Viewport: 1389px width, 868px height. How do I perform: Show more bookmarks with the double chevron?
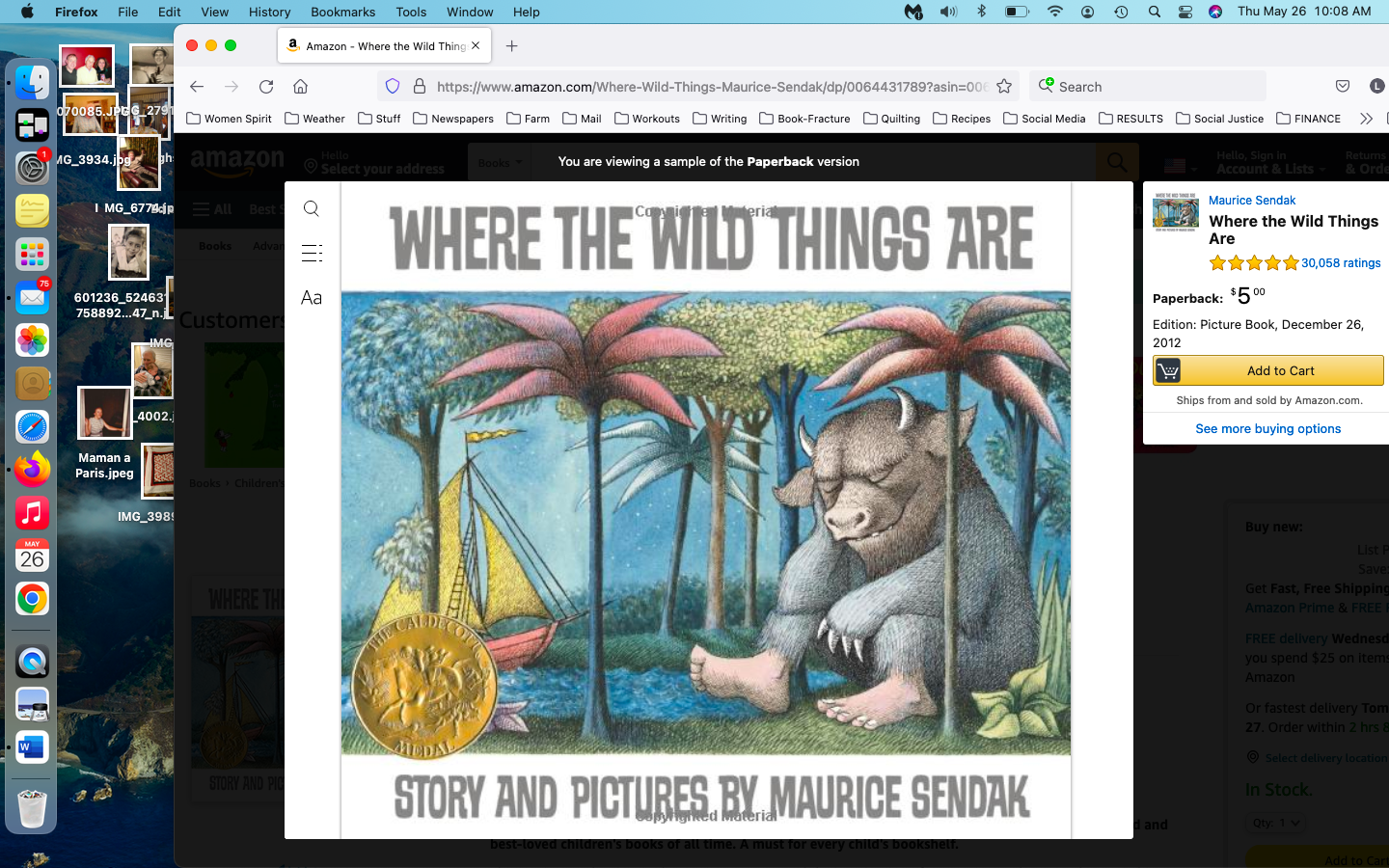pos(1366,119)
